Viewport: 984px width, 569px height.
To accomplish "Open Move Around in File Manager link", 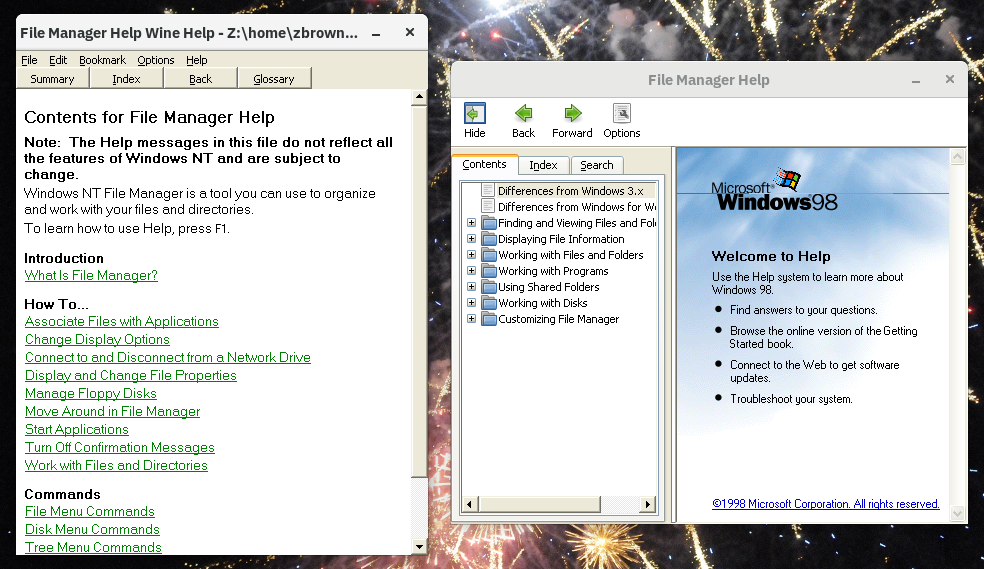I will click(x=112, y=412).
